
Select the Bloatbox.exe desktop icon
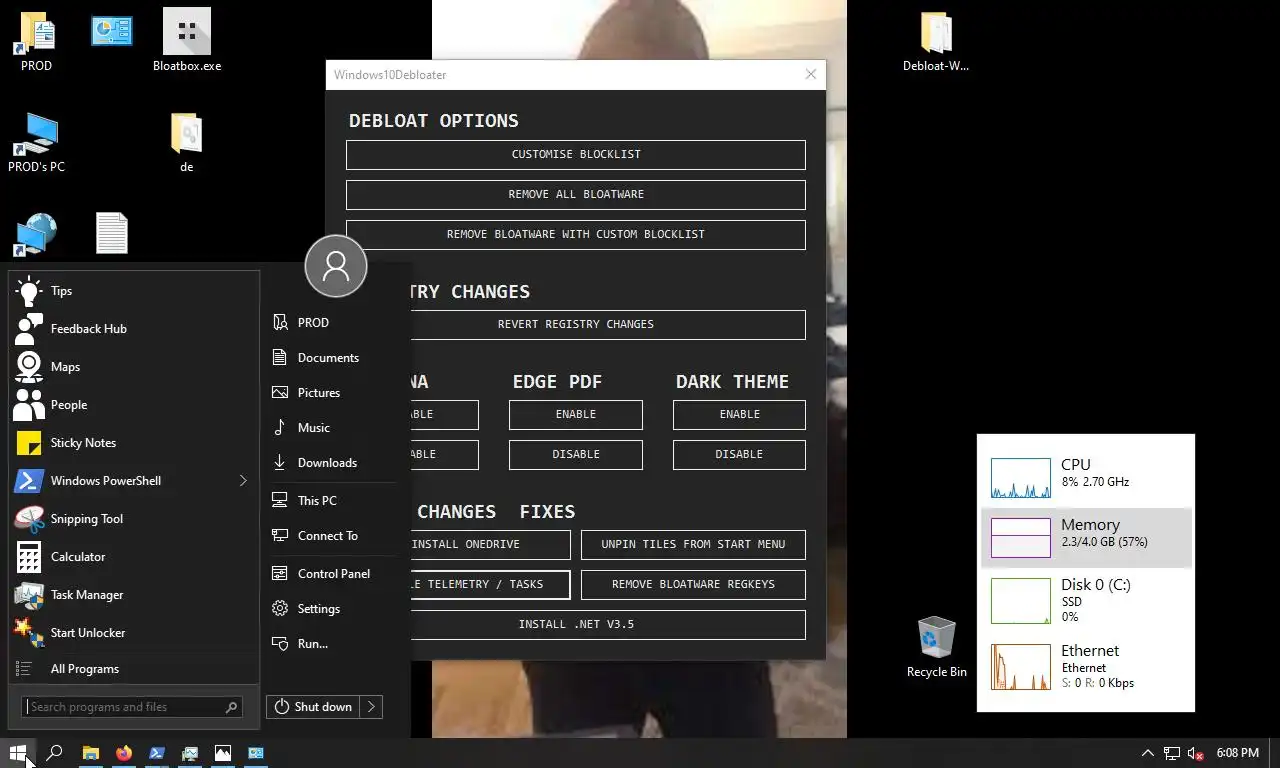(x=187, y=40)
